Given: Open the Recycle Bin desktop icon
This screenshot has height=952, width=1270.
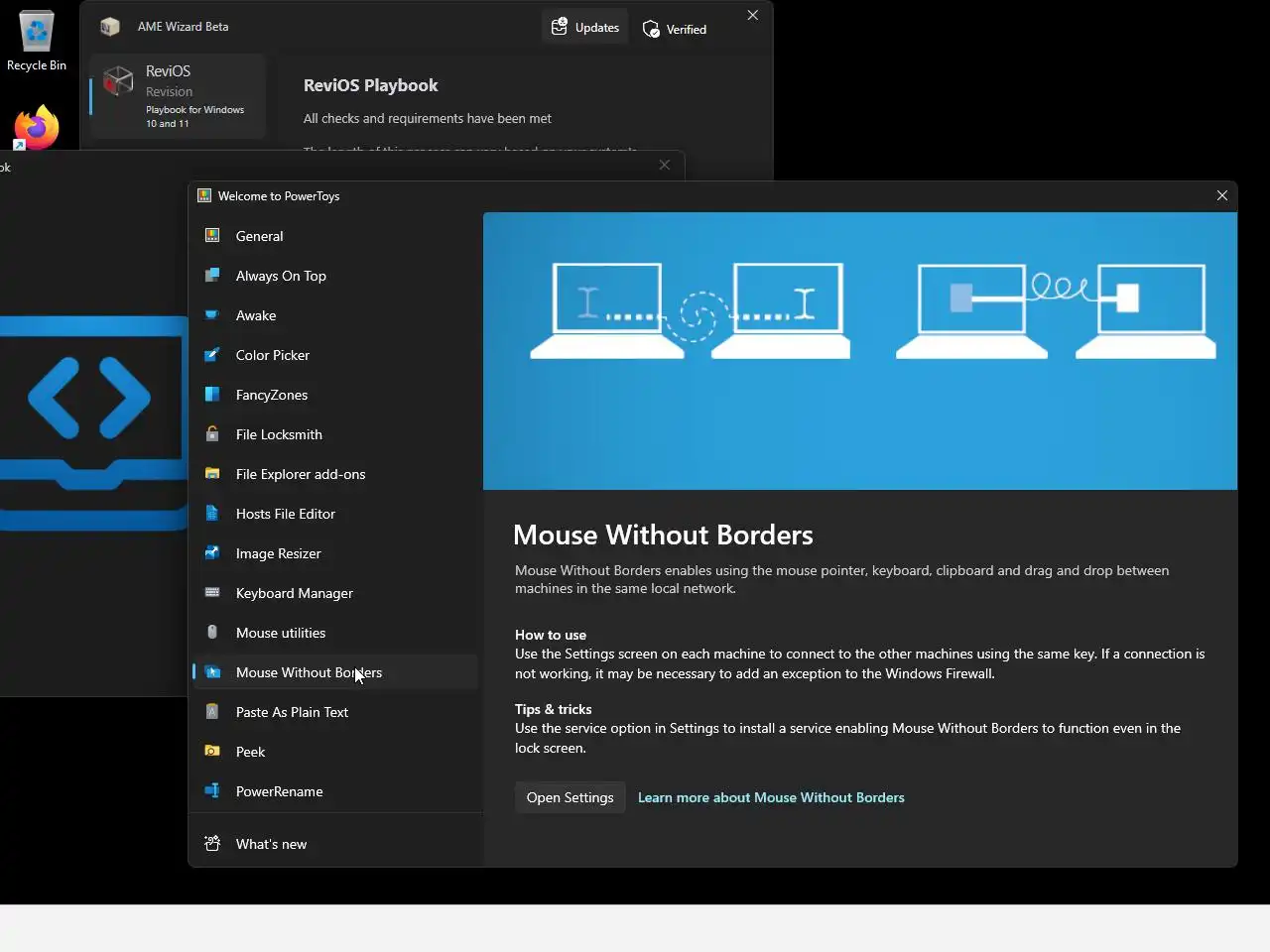Looking at the screenshot, I should pyautogui.click(x=37, y=42).
